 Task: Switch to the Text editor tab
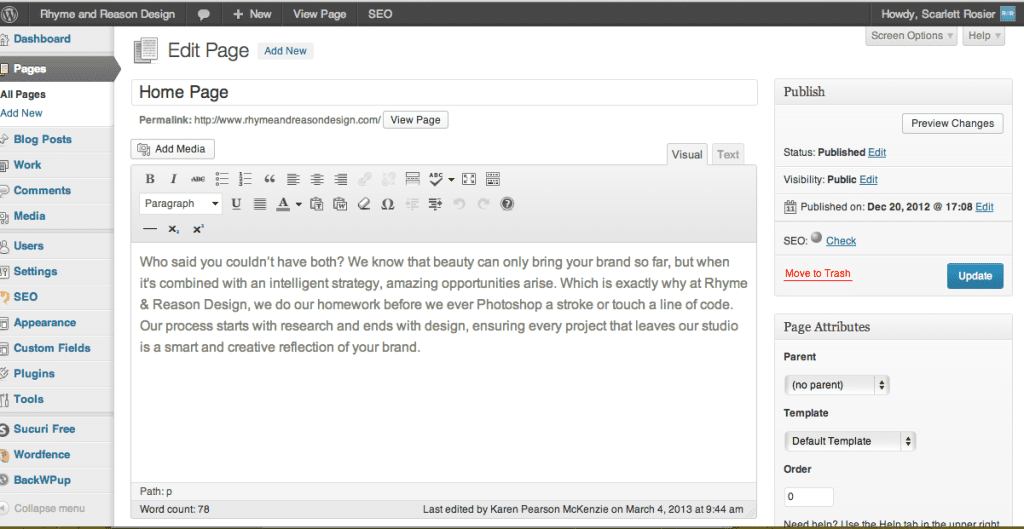[728, 155]
